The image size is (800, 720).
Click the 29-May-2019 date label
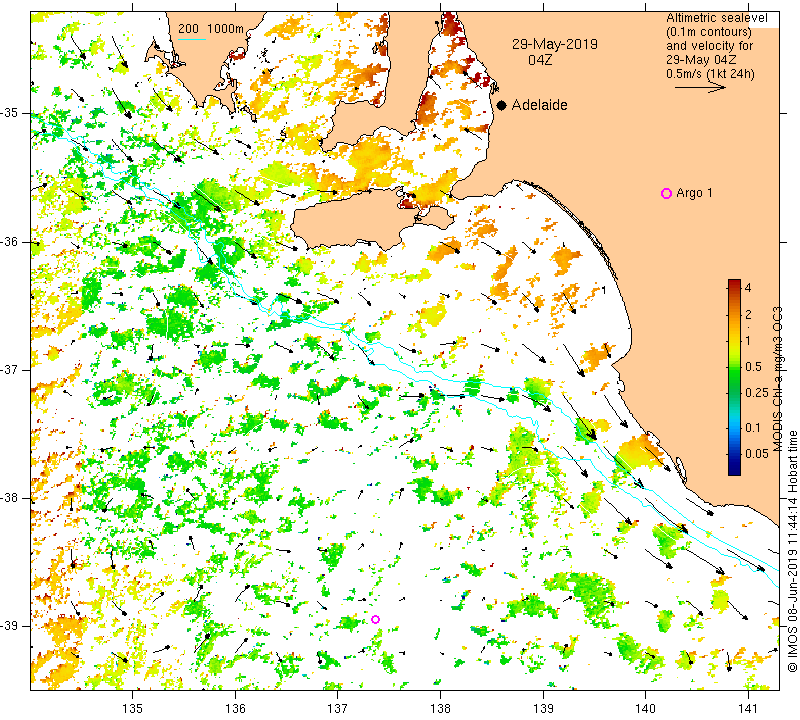[555, 44]
